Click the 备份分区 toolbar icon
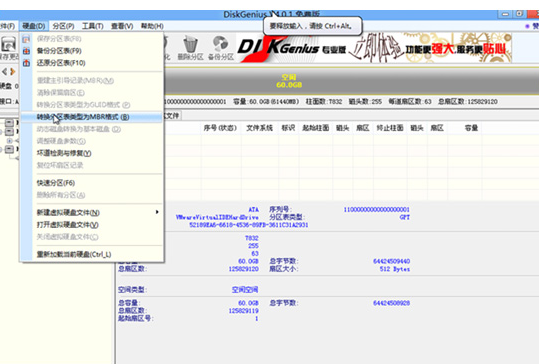 click(x=221, y=48)
